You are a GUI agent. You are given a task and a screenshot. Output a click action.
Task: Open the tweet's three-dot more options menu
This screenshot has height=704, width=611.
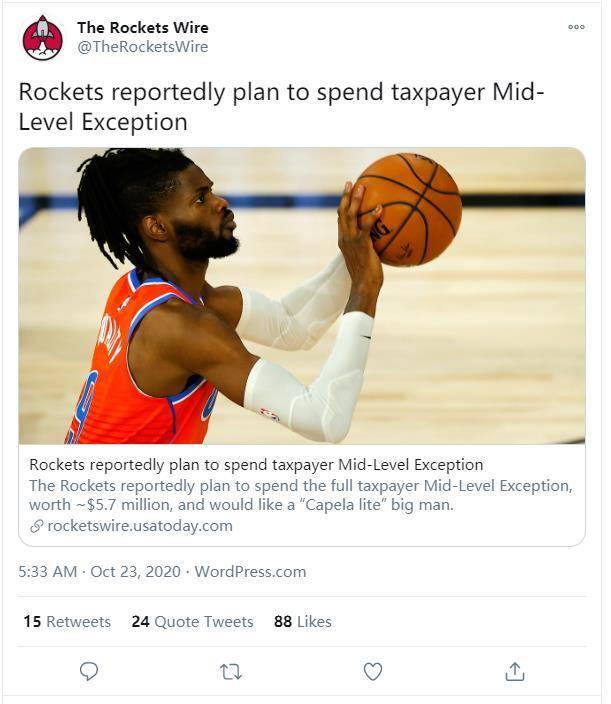pos(576,27)
